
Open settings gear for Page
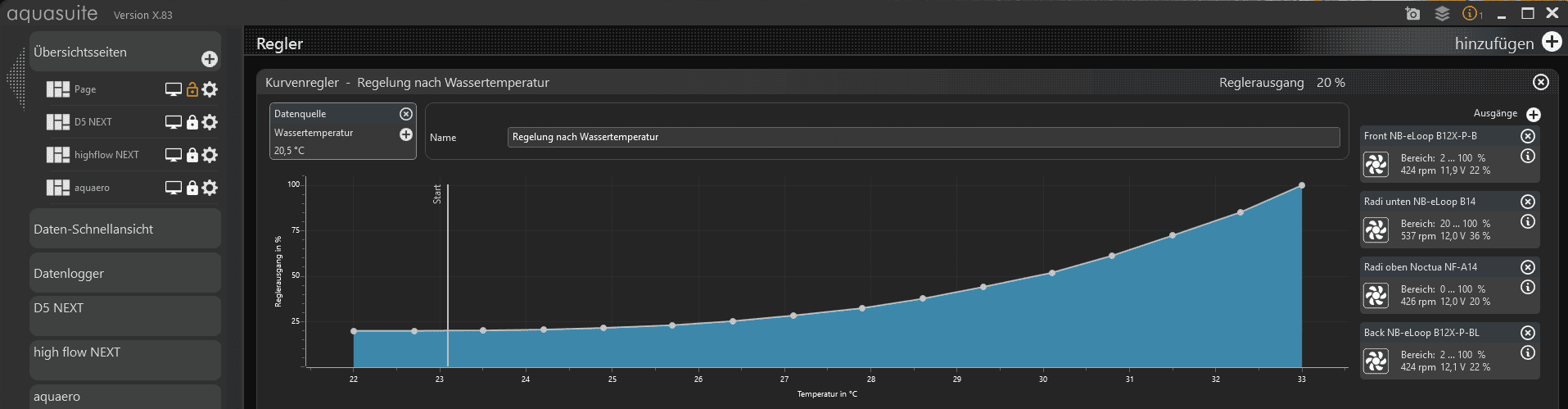(210, 89)
